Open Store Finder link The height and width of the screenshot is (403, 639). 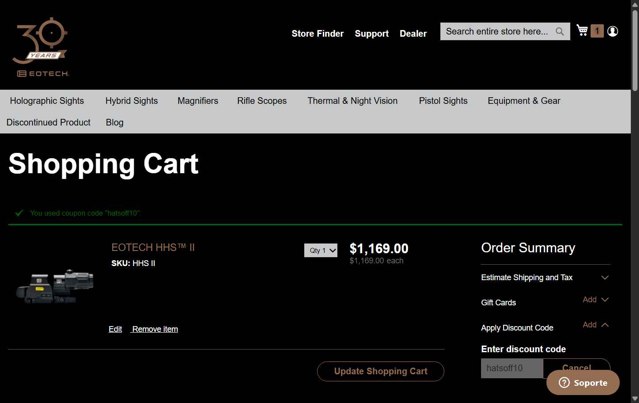(317, 34)
